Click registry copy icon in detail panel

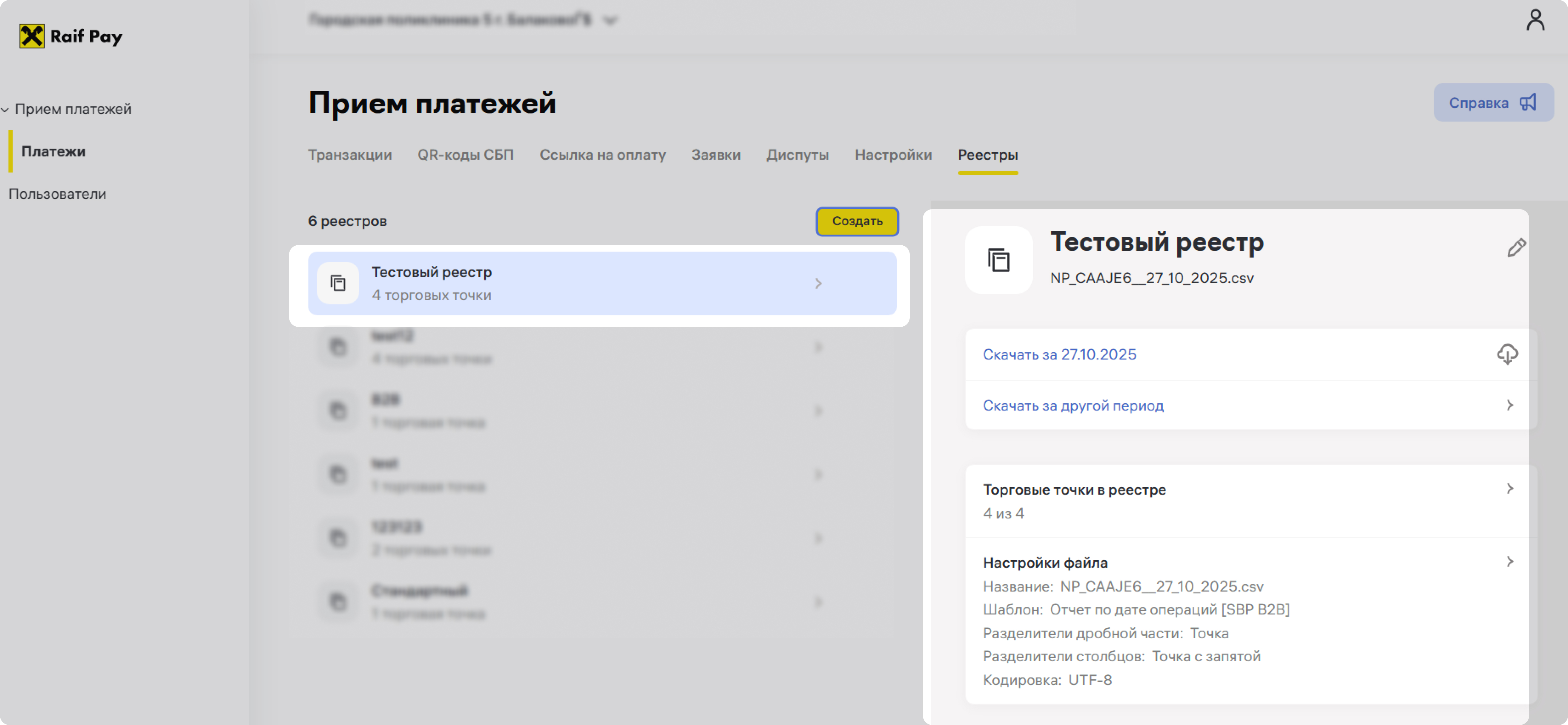998,260
